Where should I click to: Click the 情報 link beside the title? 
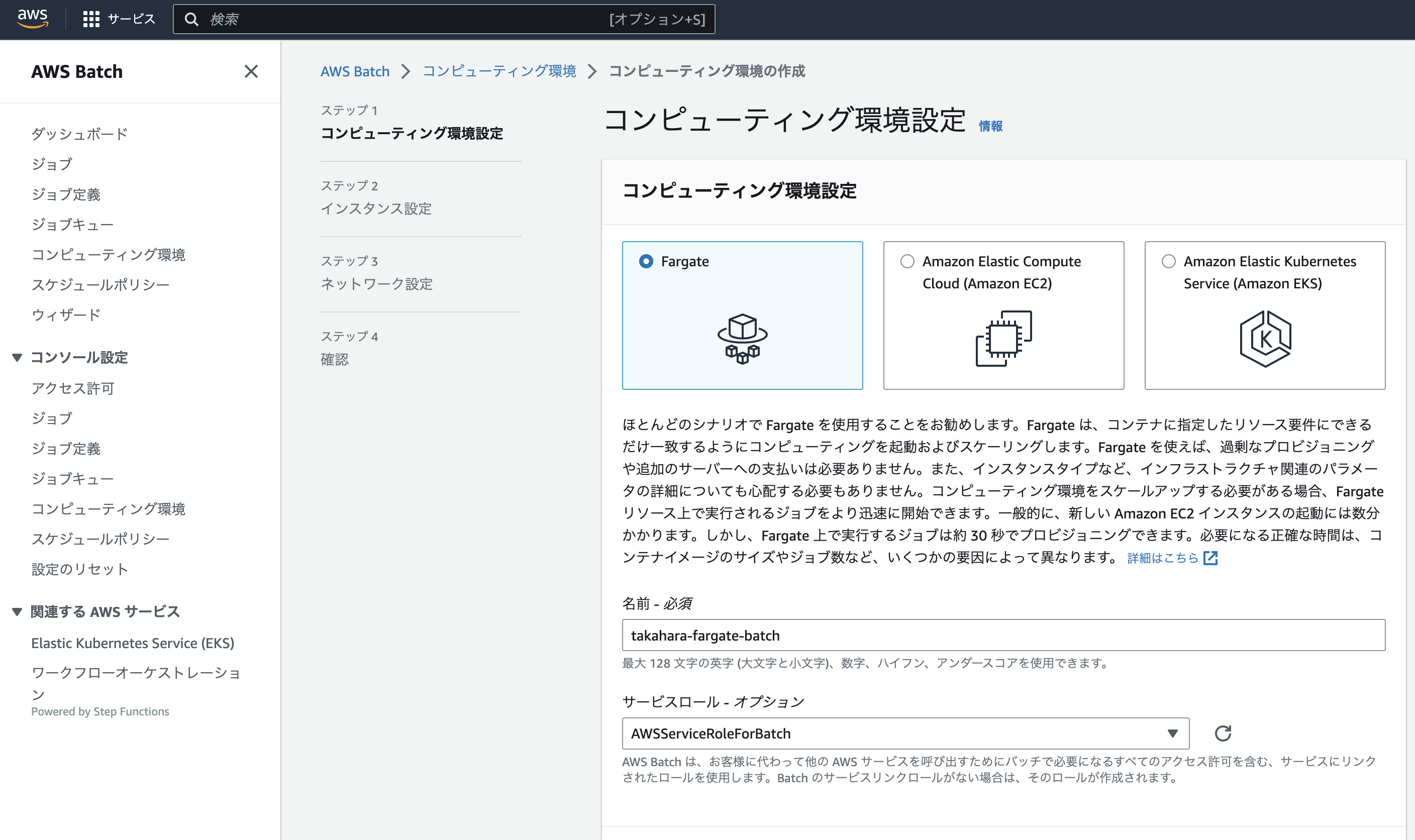click(990, 126)
